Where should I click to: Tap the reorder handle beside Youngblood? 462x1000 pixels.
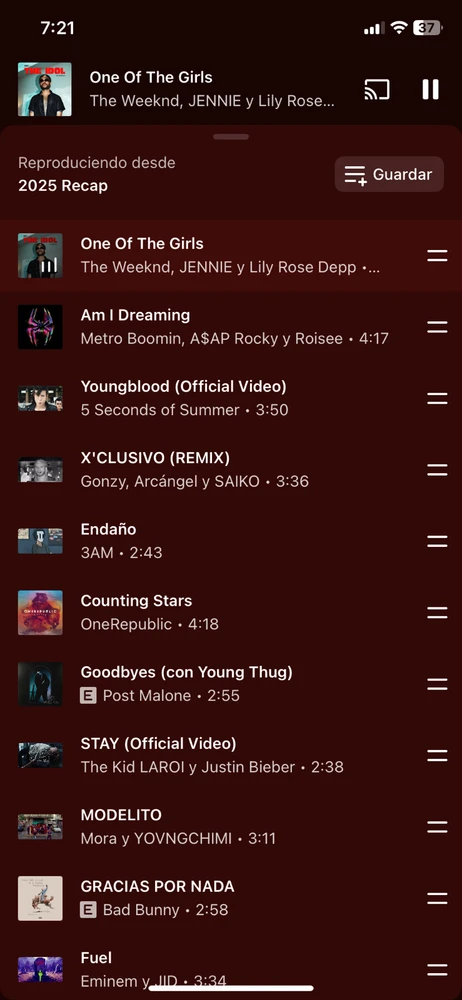coord(437,399)
